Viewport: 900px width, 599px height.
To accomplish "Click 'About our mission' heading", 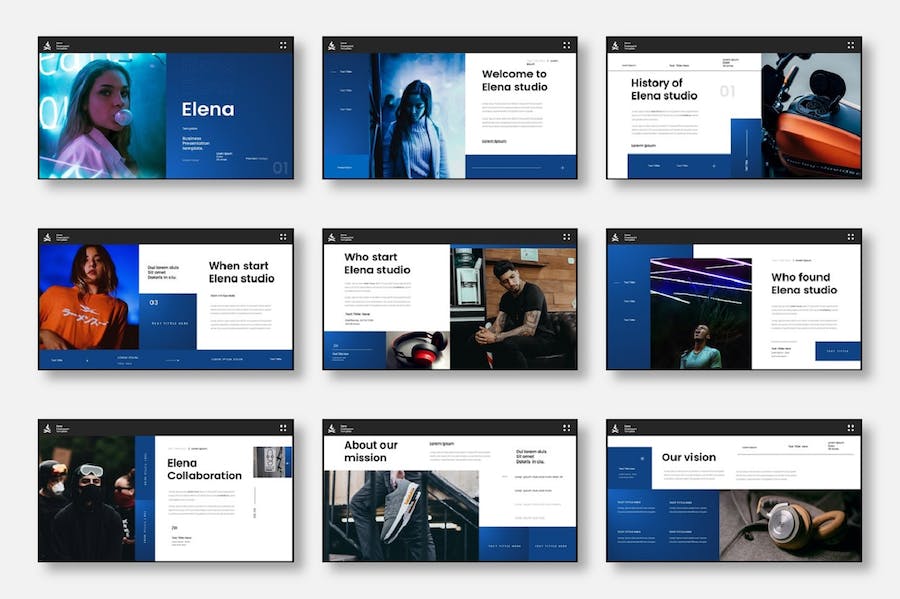I will point(371,451).
